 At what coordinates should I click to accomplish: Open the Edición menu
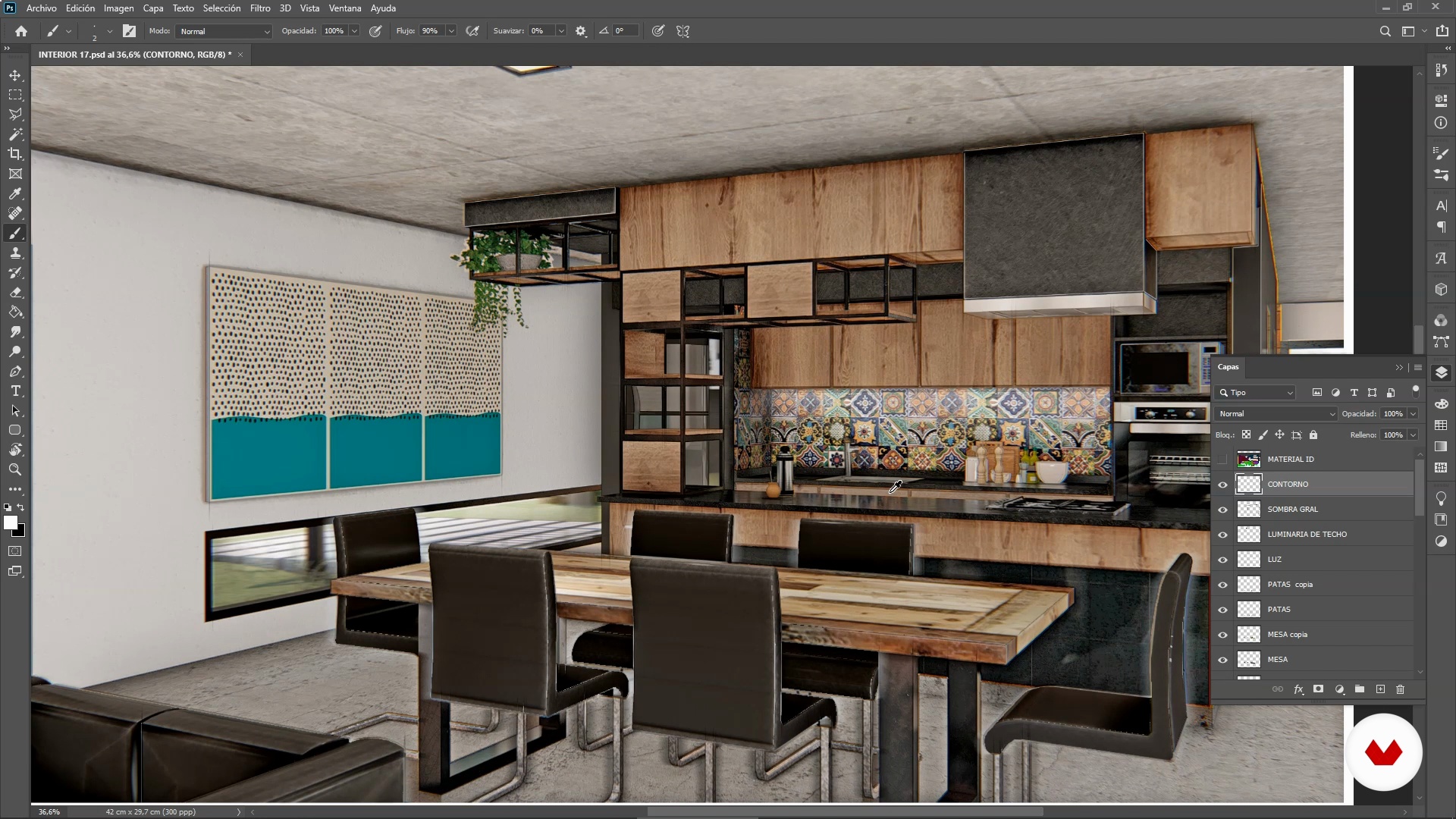click(80, 8)
